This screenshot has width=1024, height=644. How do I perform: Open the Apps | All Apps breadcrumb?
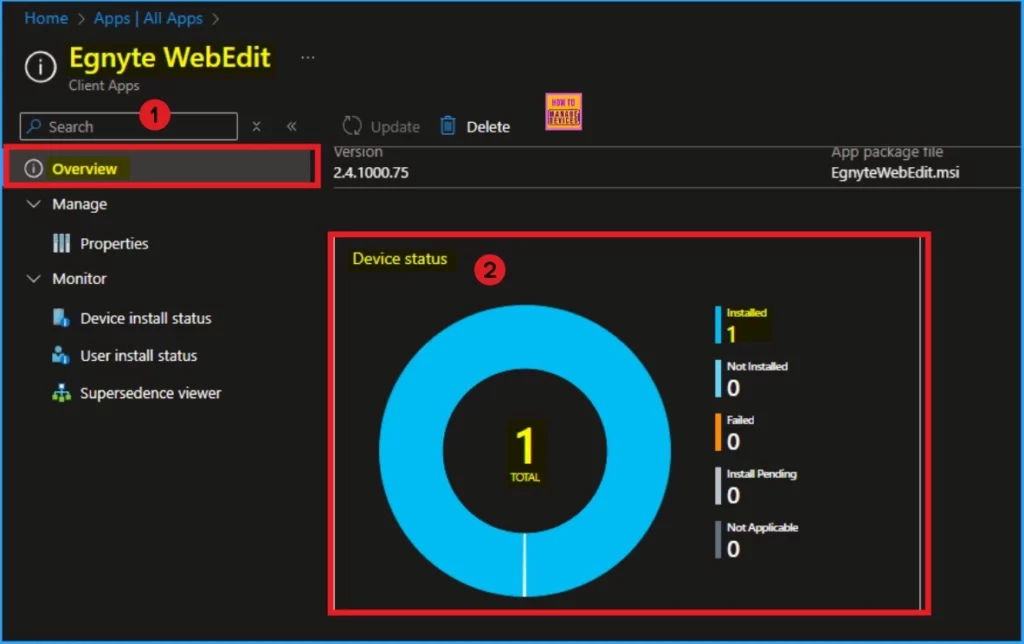pyautogui.click(x=148, y=18)
